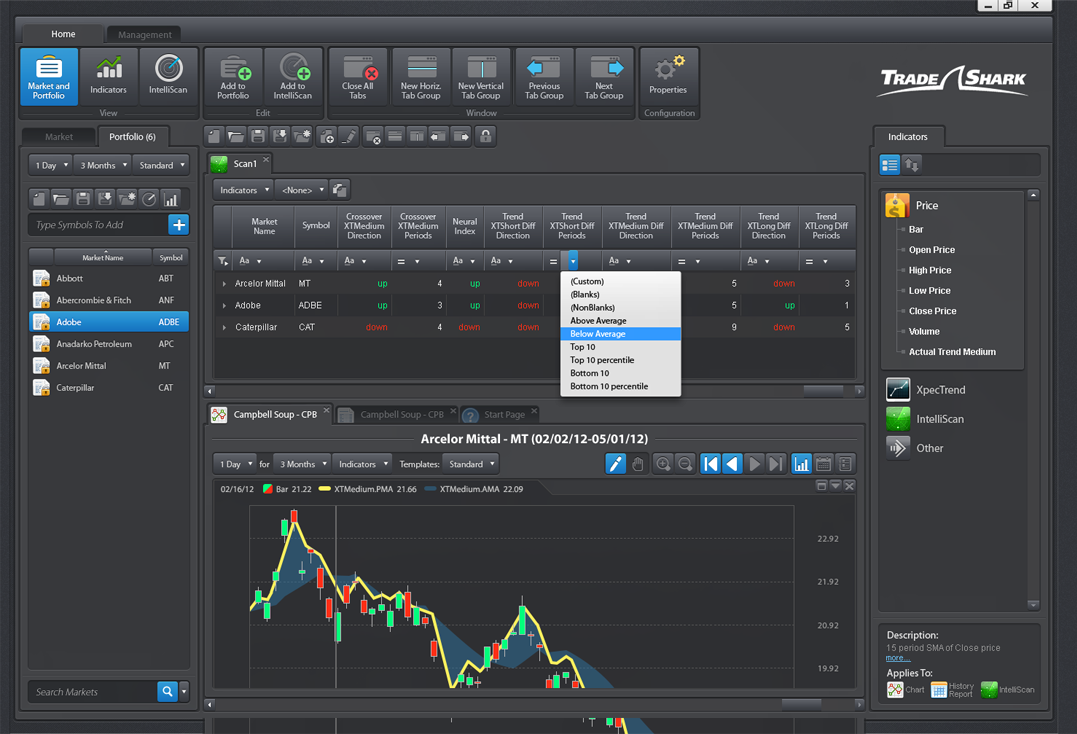
Task: Click the Bar legend swatch in the chart header
Action: [268, 489]
